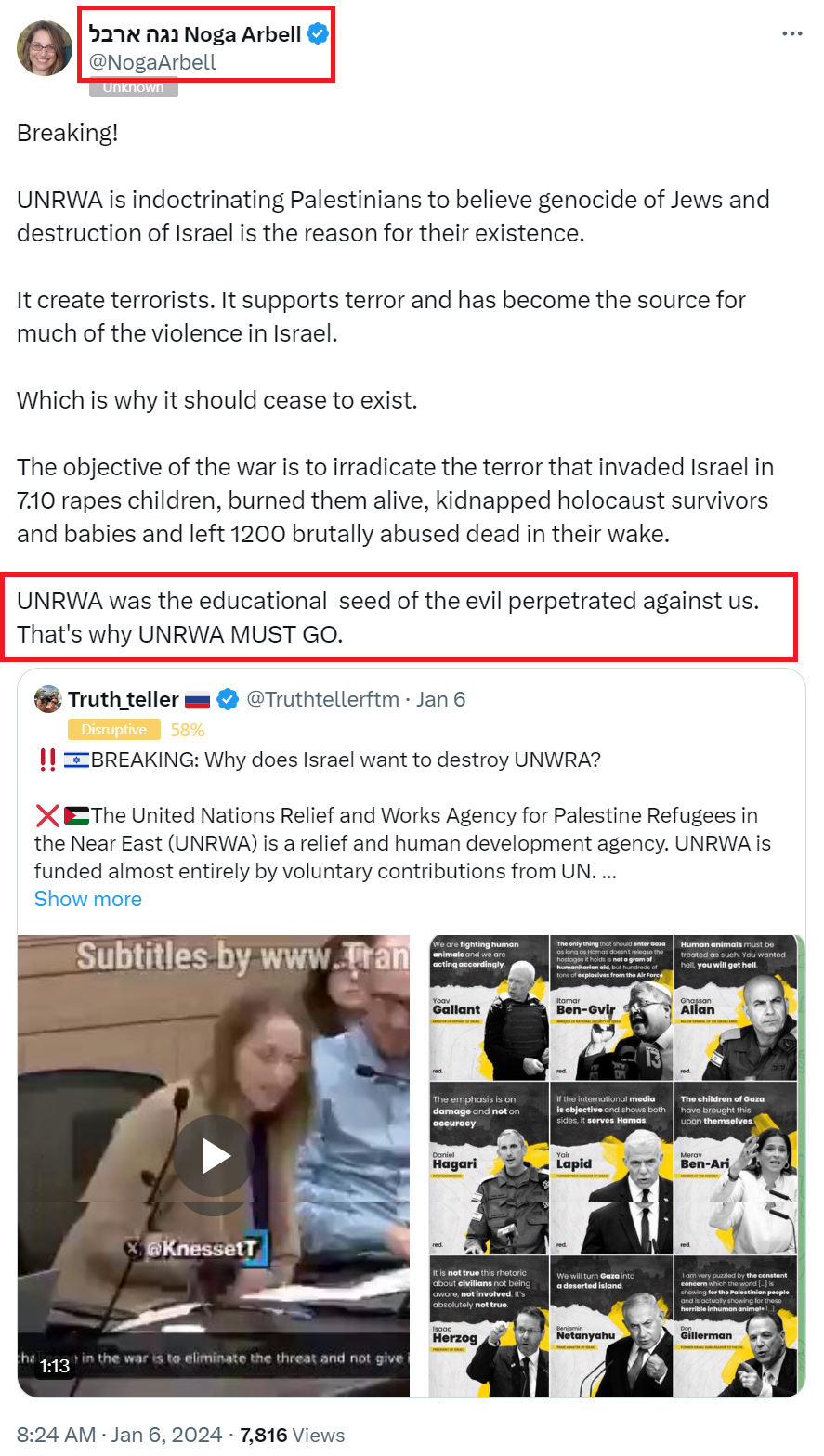Open the @NogaArbell handle link
Viewport: 824px width, 1456px height.
click(152, 62)
